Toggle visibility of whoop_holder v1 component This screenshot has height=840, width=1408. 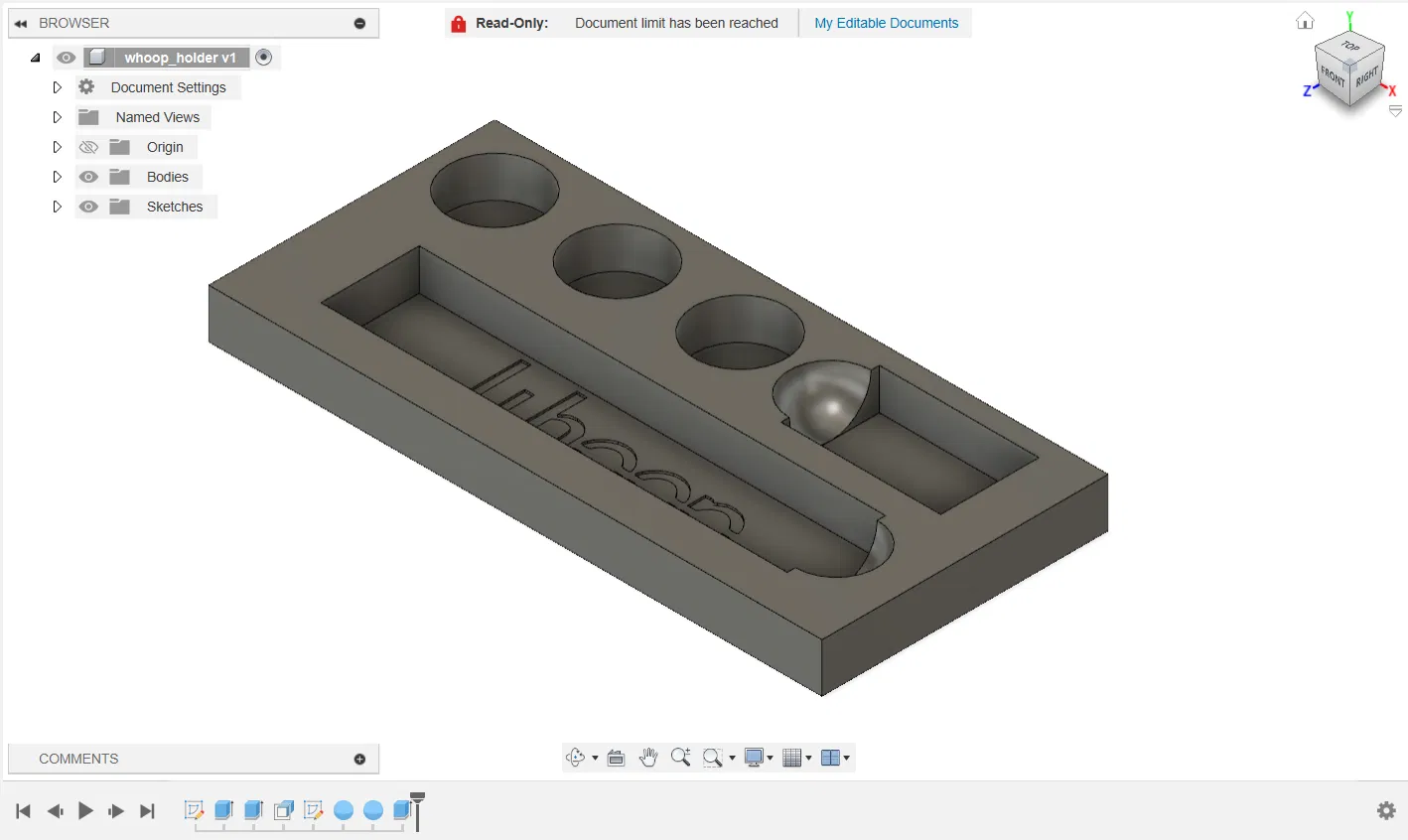[67, 58]
